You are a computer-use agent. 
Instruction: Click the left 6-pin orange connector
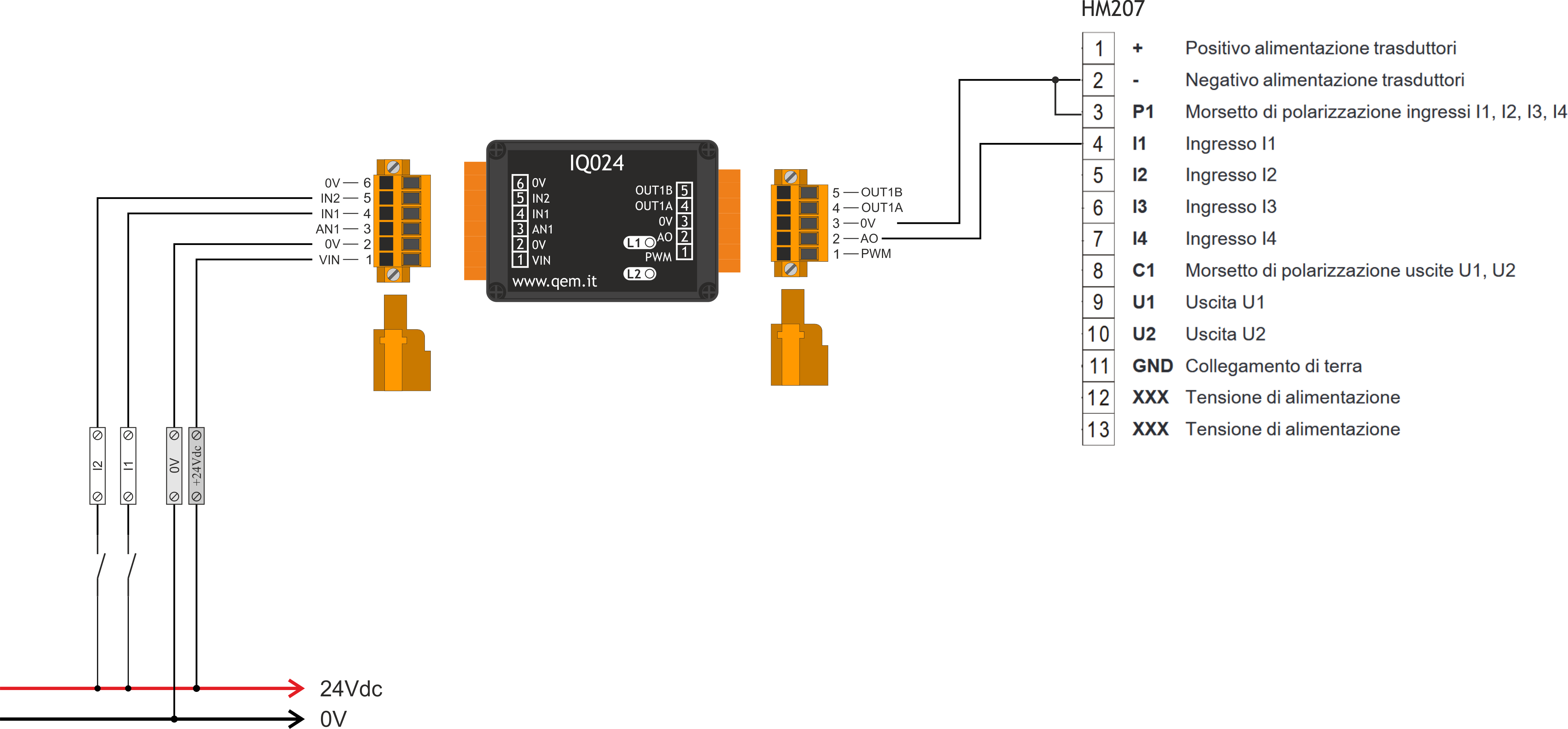(x=402, y=220)
